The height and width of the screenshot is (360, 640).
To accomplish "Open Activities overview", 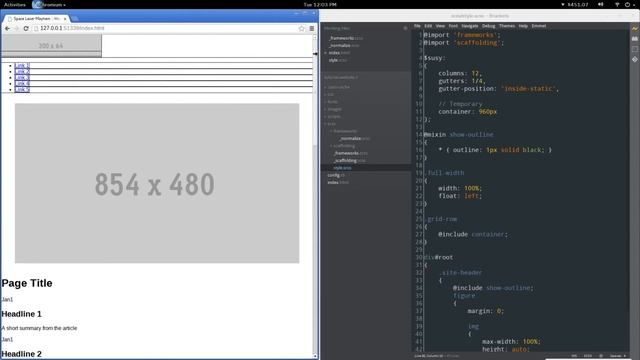I will coord(15,4).
